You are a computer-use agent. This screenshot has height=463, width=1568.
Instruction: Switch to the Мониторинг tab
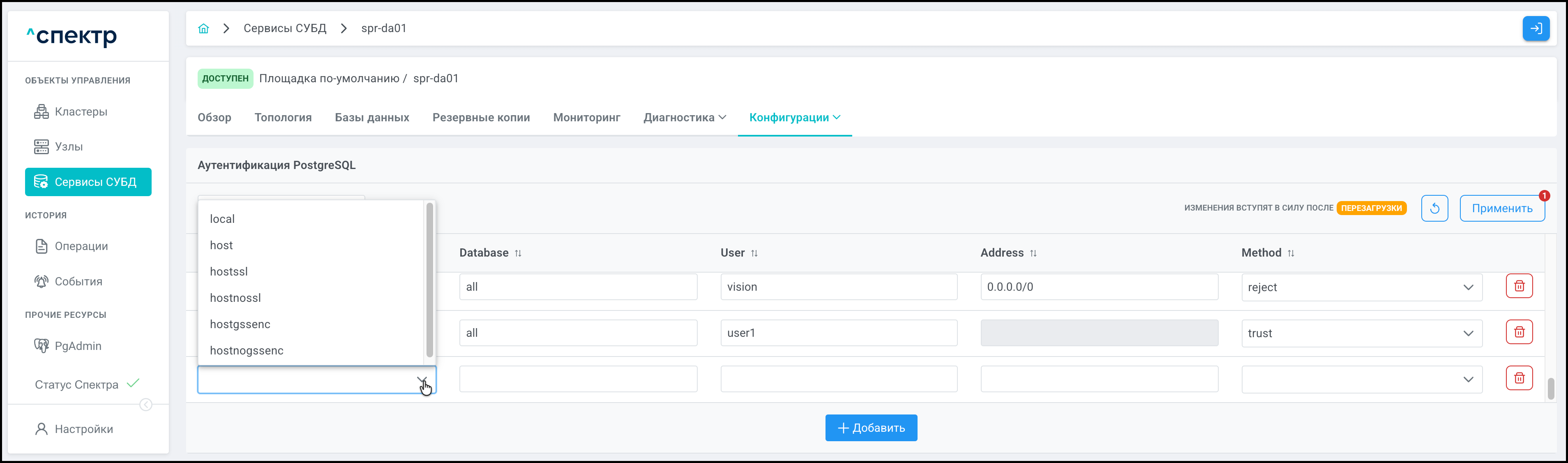click(x=586, y=118)
